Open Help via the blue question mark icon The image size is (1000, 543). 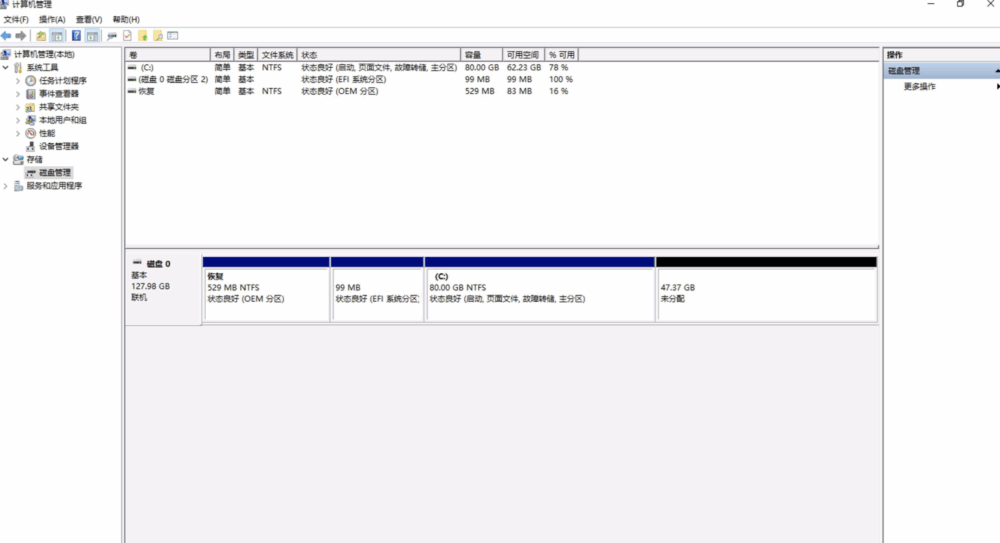76,36
